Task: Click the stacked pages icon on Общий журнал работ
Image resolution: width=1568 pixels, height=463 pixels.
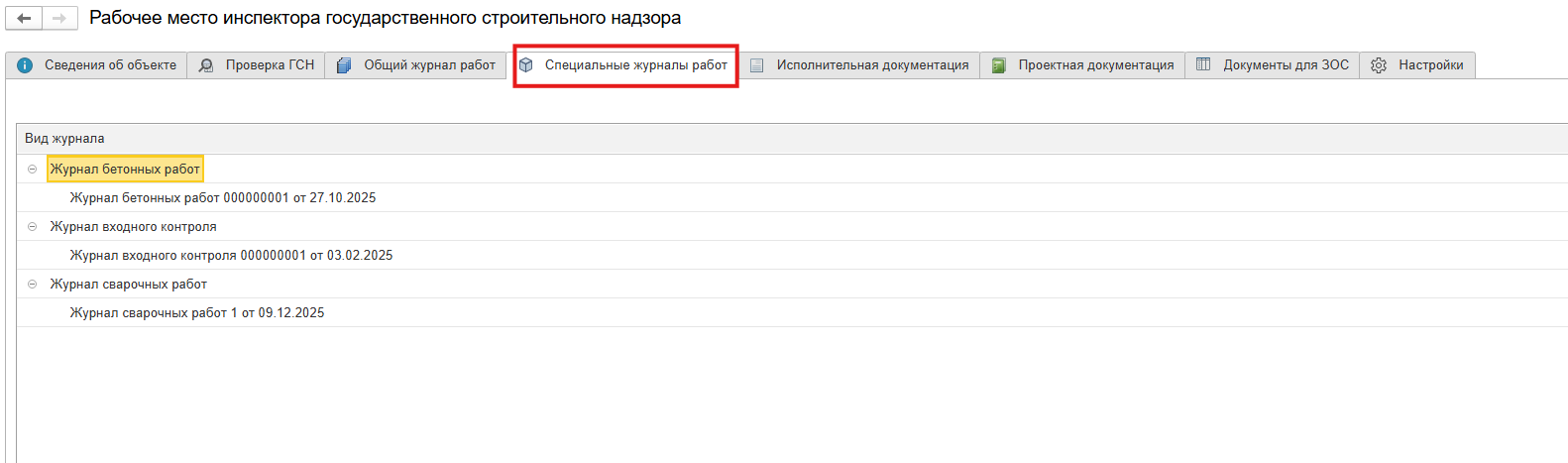Action: (x=344, y=65)
